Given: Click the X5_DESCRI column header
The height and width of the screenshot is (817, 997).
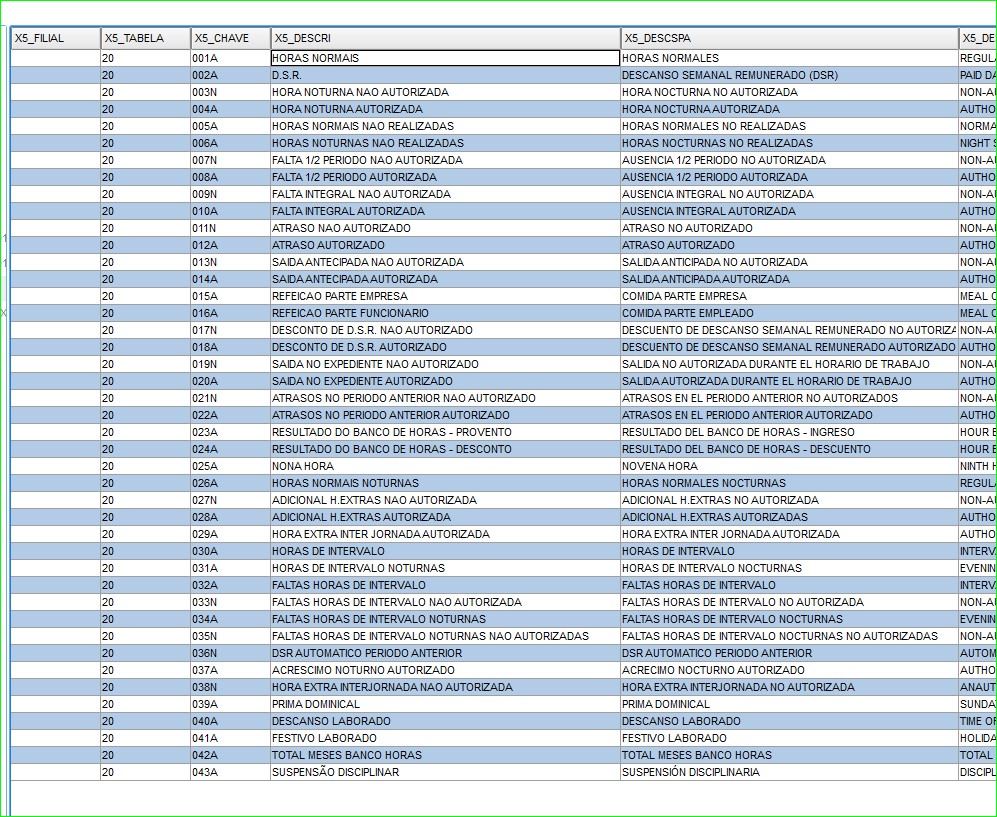Looking at the screenshot, I should [446, 38].
